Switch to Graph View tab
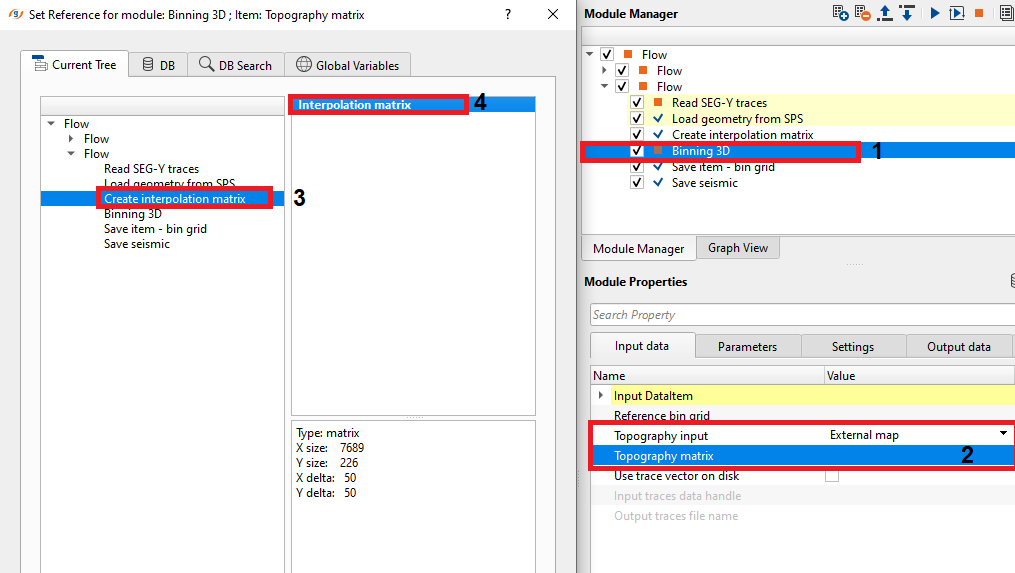 [738, 248]
